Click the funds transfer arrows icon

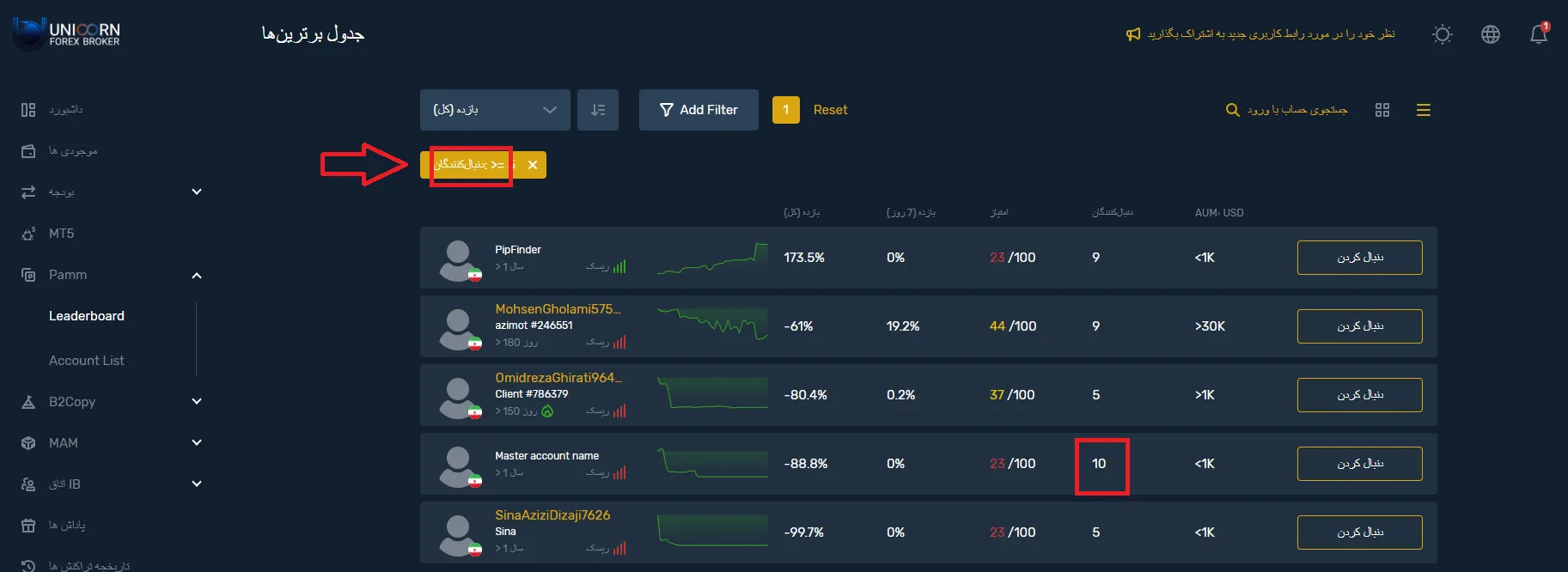click(x=28, y=192)
